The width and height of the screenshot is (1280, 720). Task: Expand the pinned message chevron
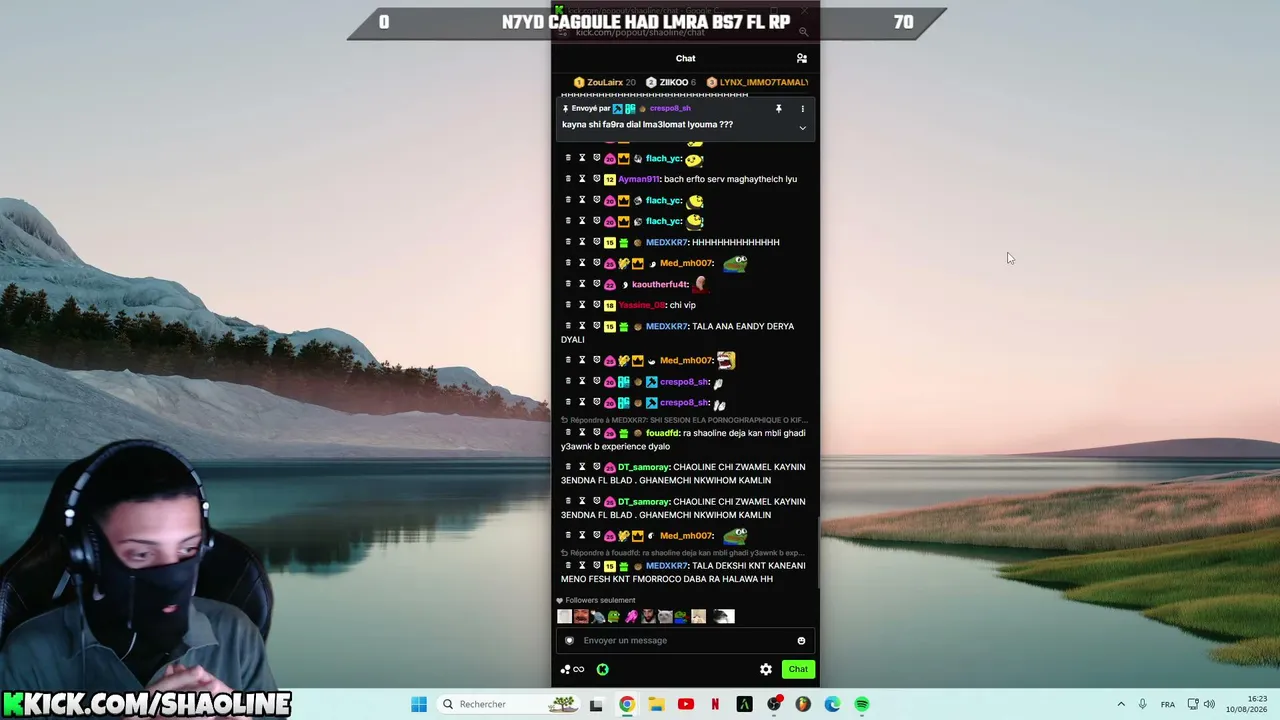click(x=802, y=128)
